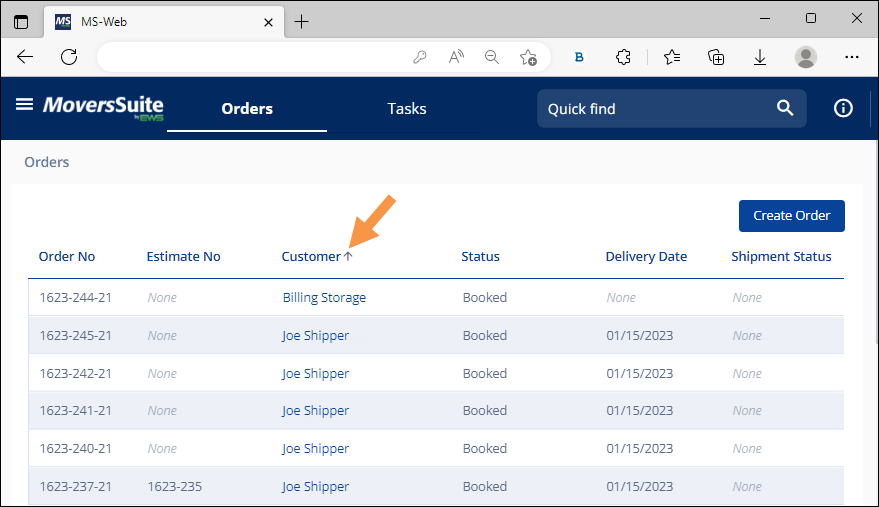Open the hamburger navigation menu
This screenshot has height=507, width=879.
click(x=25, y=105)
